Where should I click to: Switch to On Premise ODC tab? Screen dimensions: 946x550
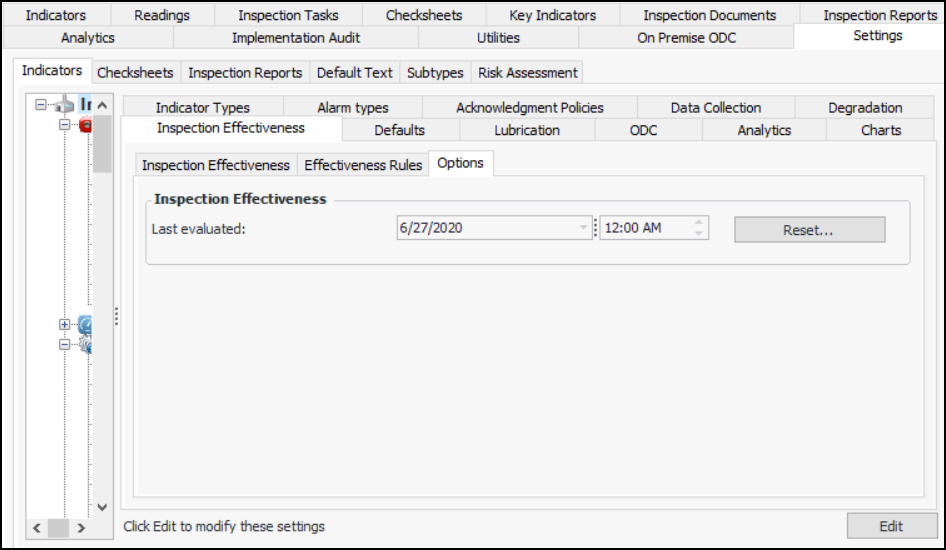tap(687, 38)
